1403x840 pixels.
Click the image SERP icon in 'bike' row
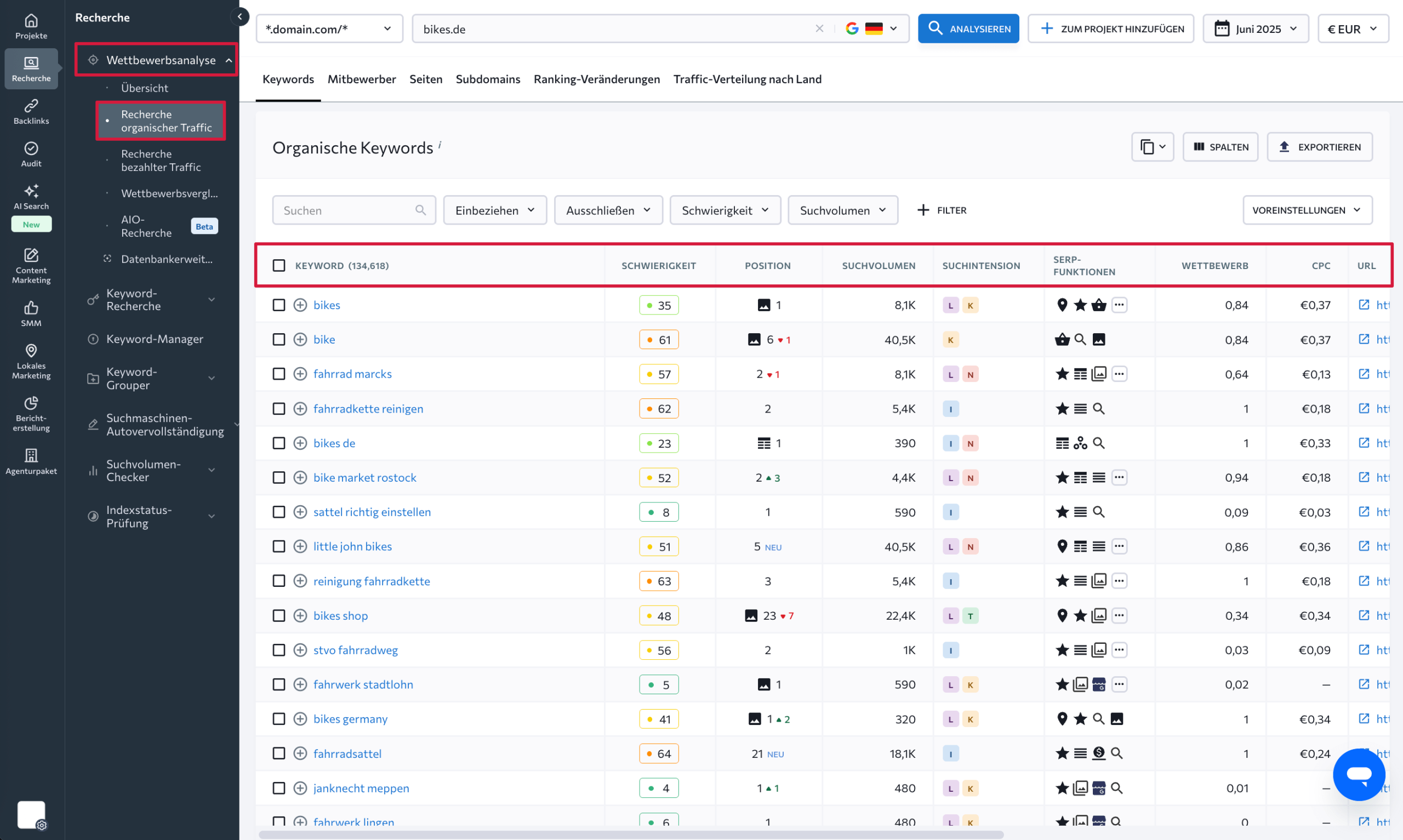(1098, 340)
